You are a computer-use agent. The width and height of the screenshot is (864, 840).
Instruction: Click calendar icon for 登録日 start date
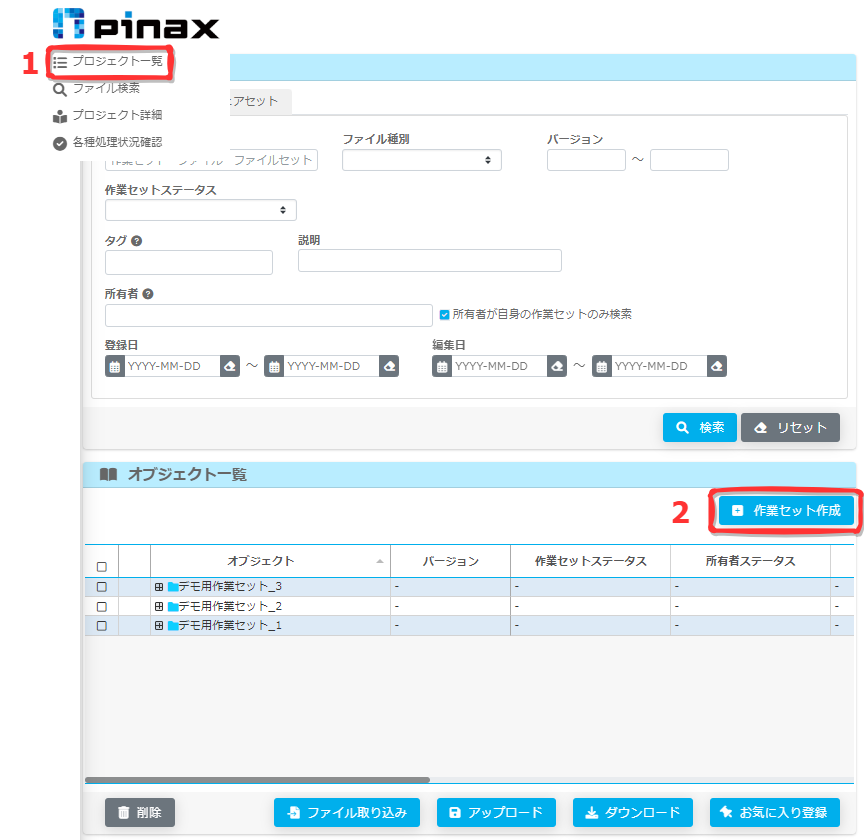click(114, 367)
